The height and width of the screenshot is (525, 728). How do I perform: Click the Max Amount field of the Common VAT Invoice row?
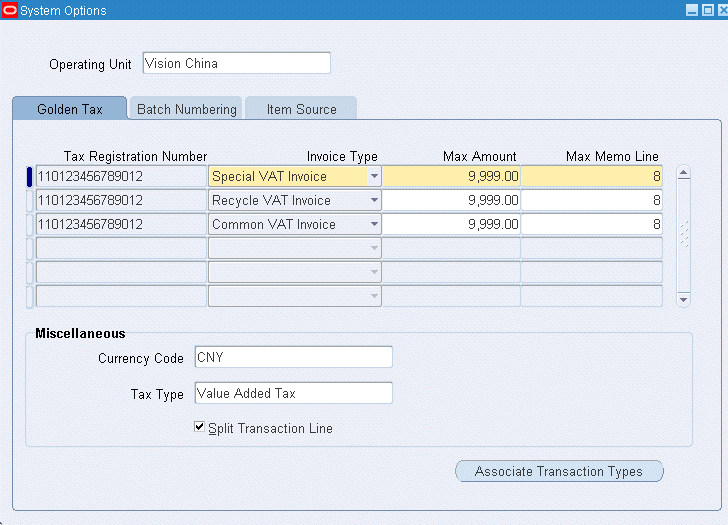point(451,224)
